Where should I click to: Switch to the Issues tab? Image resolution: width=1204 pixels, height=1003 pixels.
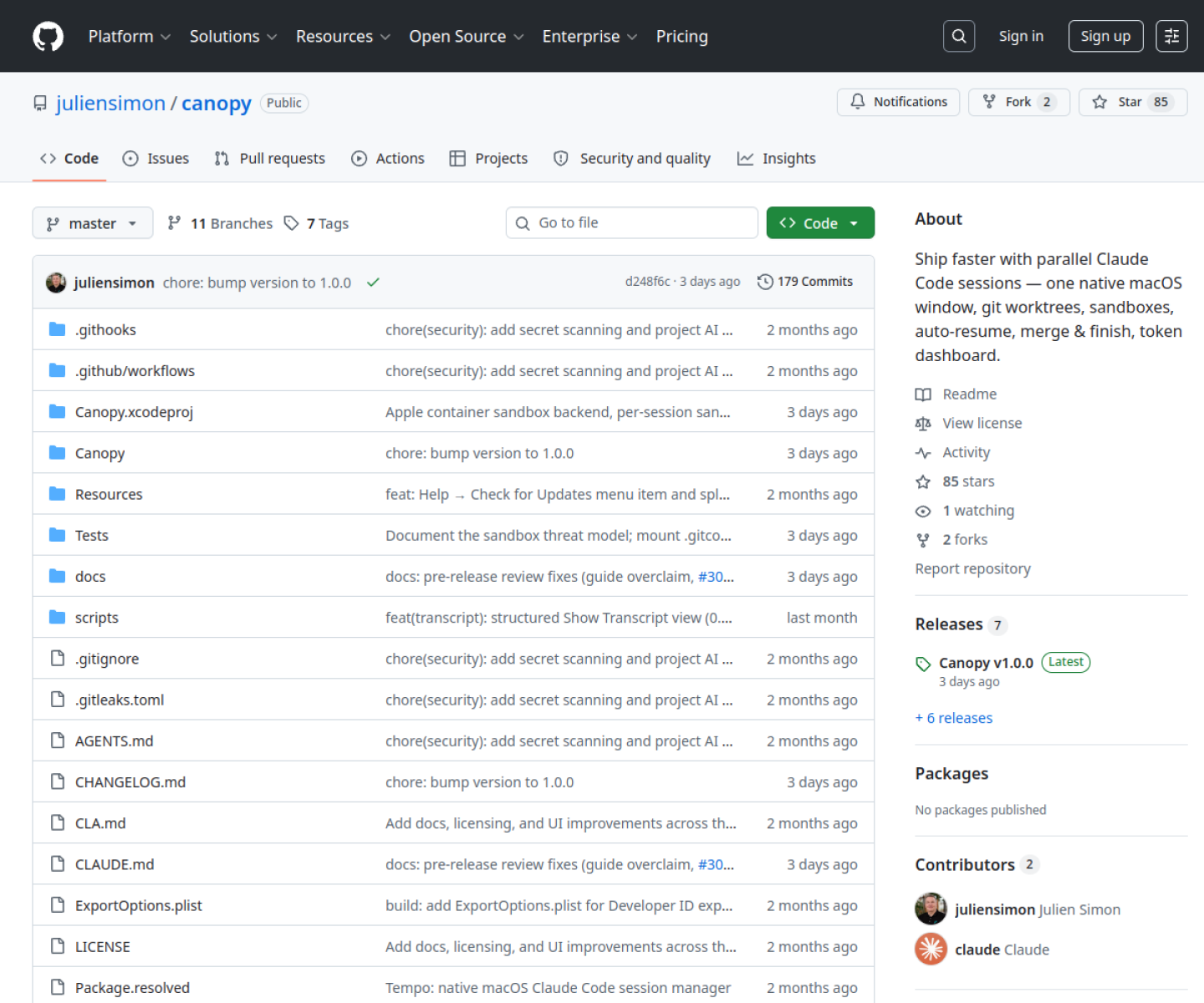coord(156,159)
